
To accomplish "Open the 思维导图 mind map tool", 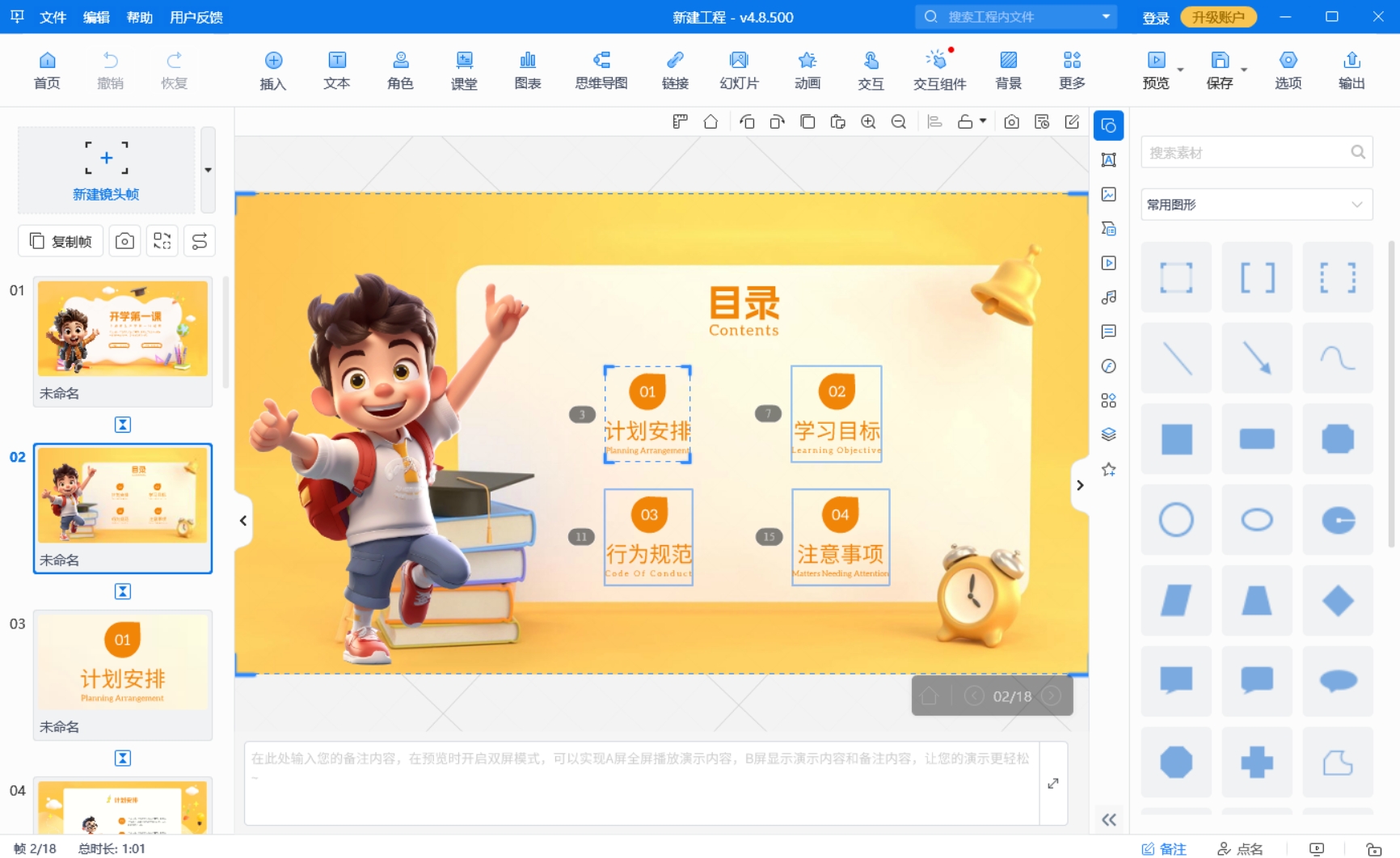I will tap(601, 70).
